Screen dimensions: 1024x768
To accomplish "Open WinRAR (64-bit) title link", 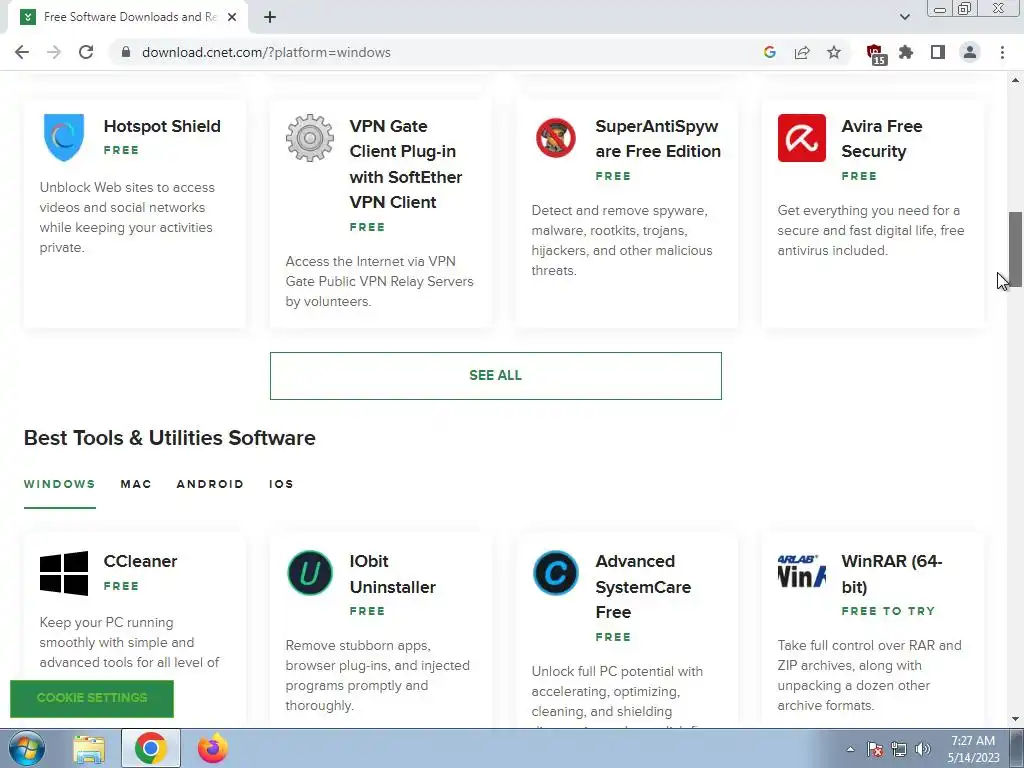I will point(891,574).
